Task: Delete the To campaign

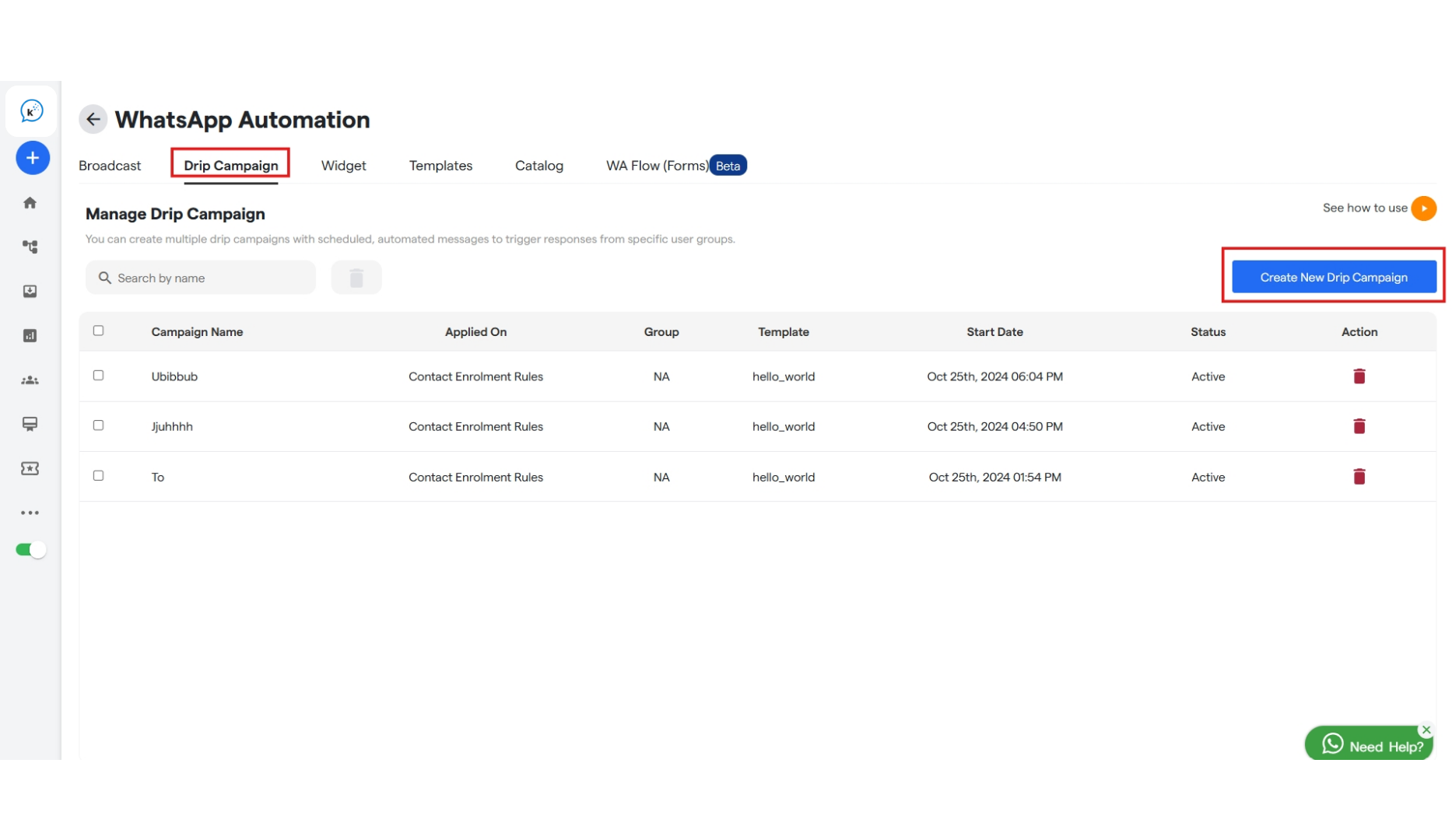Action: tap(1359, 477)
